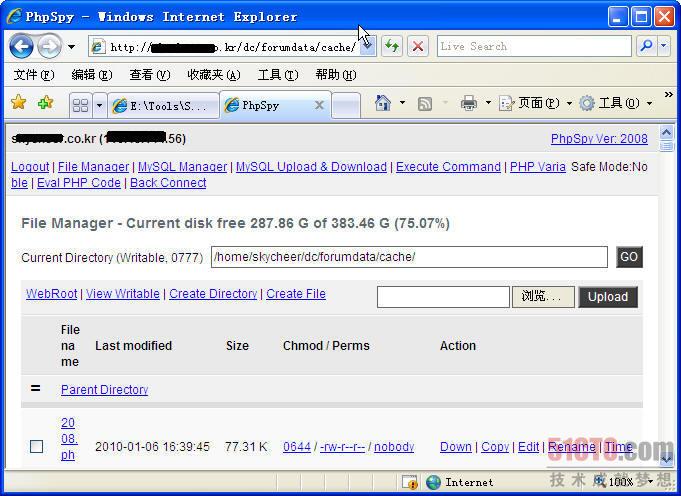
Task: Open the PHP Variable link
Action: (x=538, y=167)
